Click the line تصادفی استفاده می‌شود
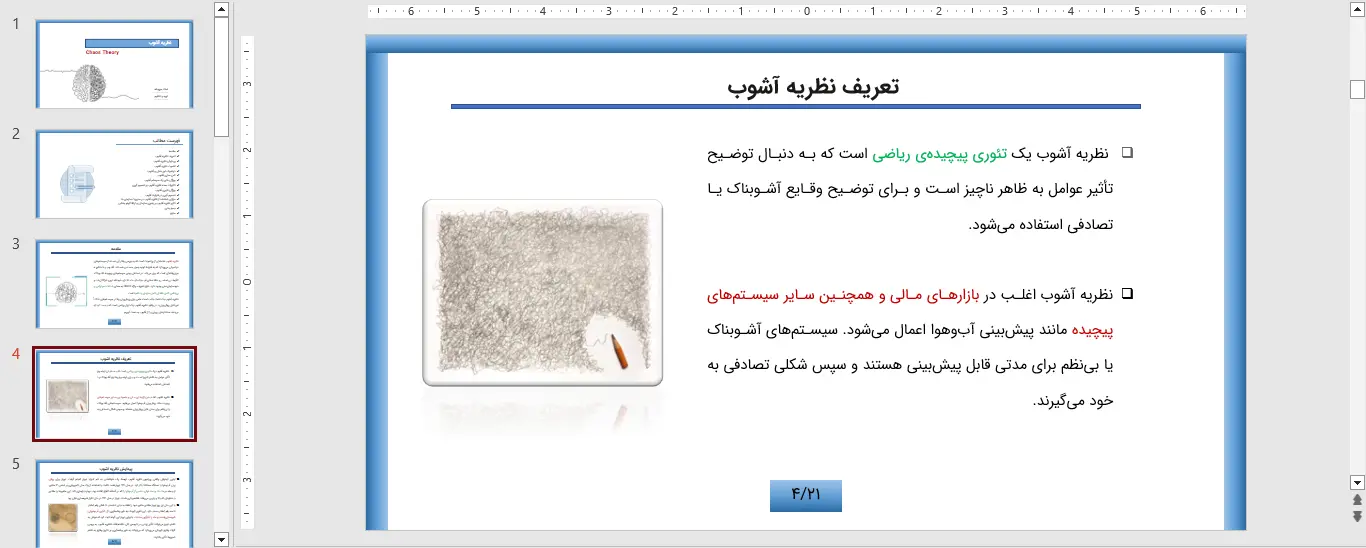The image size is (1366, 548). pyautogui.click(x=1041, y=225)
